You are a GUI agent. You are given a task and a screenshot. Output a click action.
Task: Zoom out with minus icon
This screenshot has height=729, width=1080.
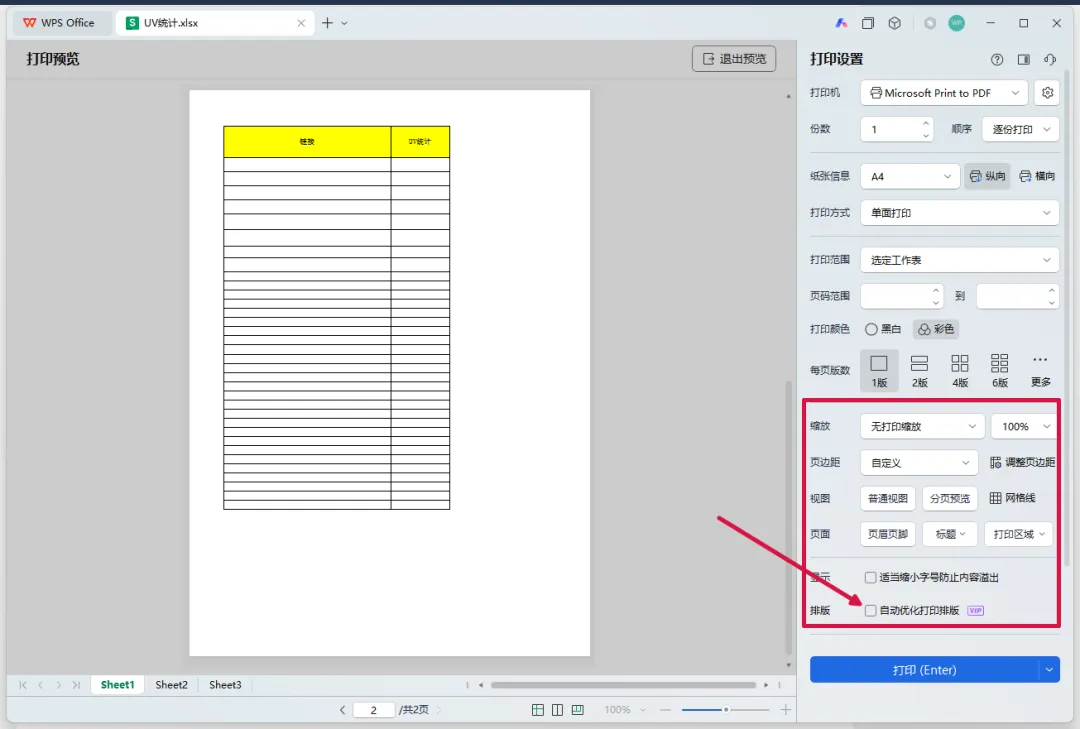(665, 710)
